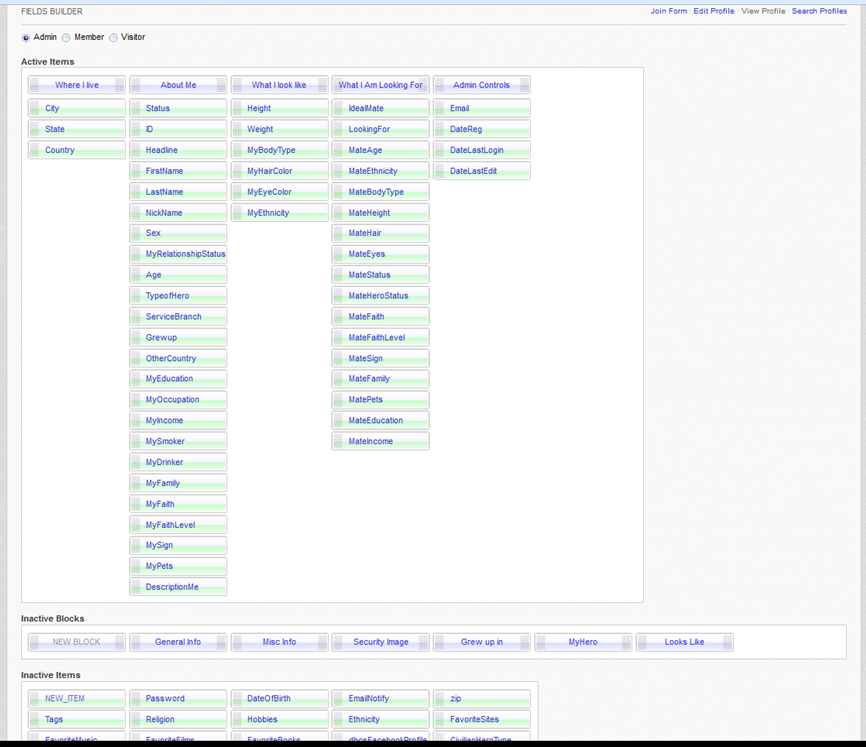Choose the Visitor radio option

[x=113, y=38]
